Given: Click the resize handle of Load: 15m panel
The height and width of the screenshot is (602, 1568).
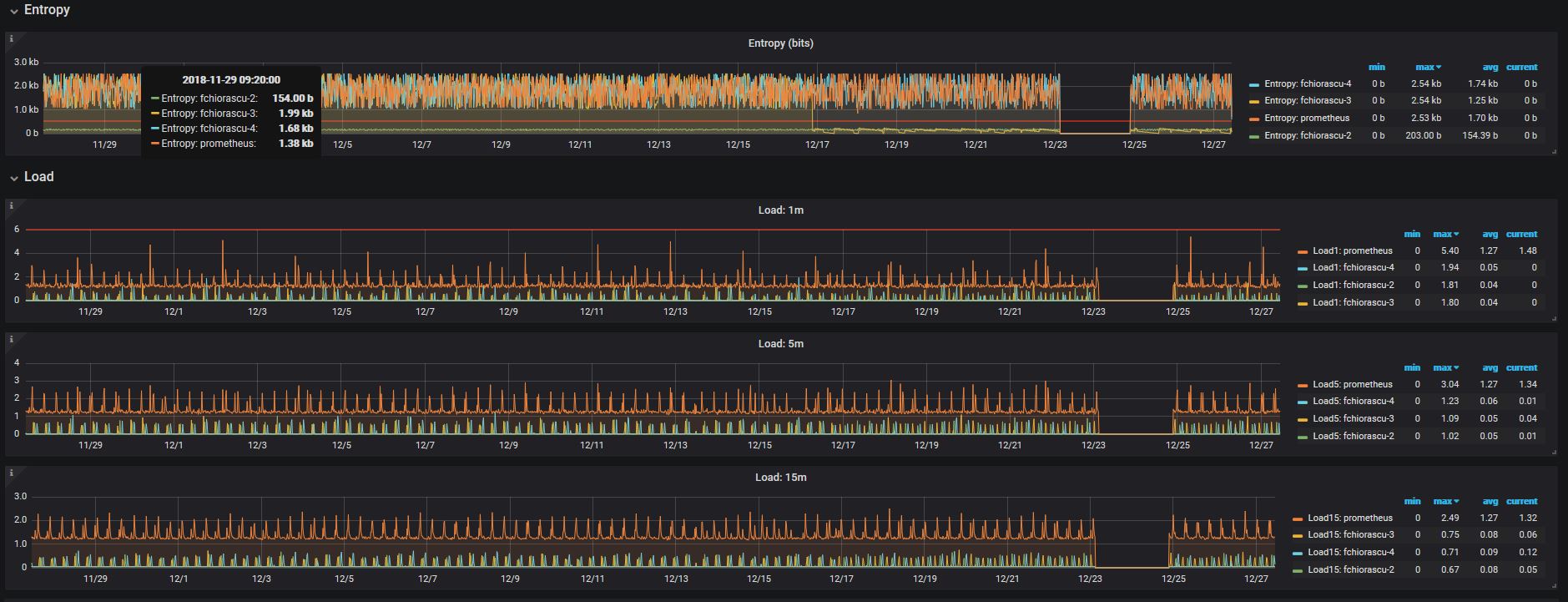Looking at the screenshot, I should (1554, 586).
